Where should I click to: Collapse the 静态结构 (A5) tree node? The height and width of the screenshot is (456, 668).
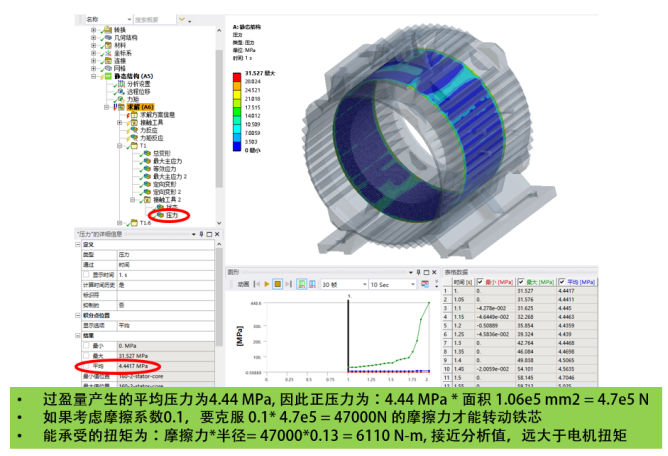93,76
